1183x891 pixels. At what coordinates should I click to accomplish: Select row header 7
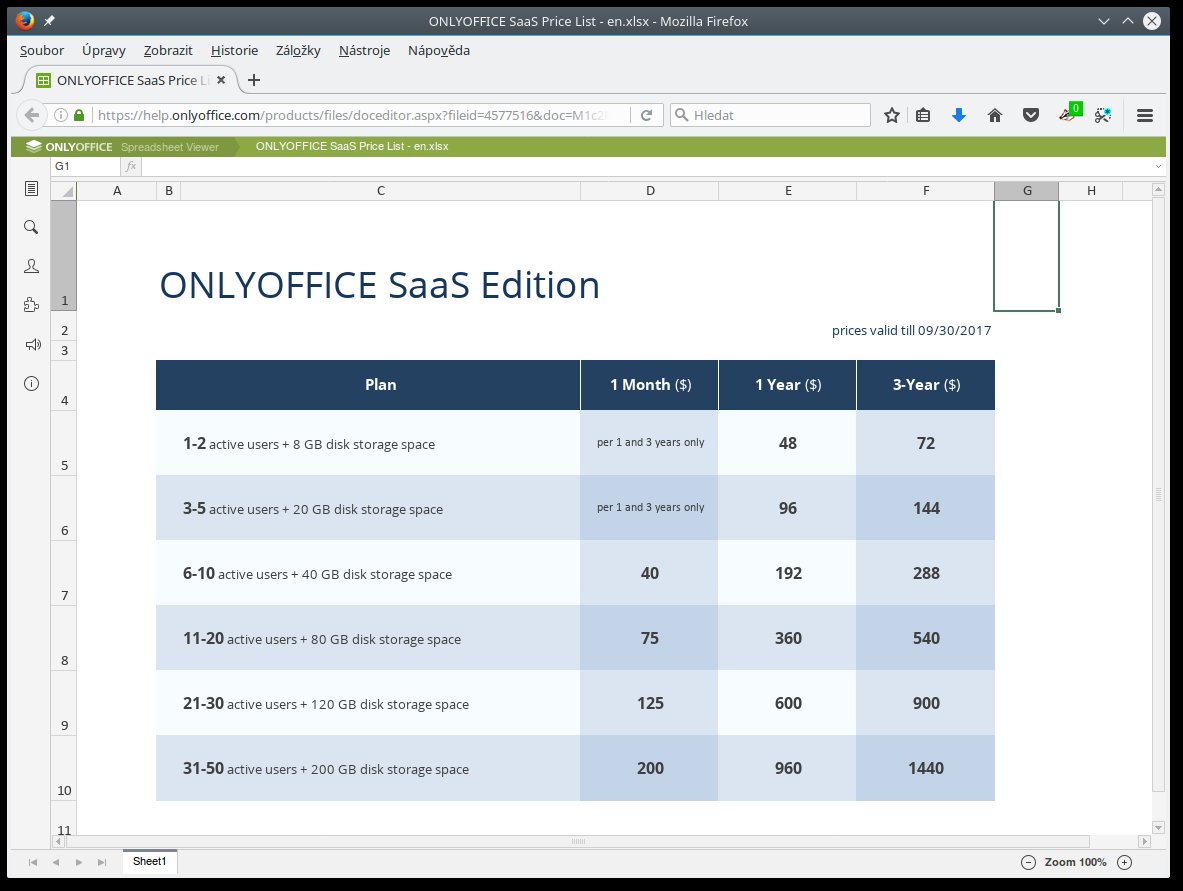tap(64, 573)
